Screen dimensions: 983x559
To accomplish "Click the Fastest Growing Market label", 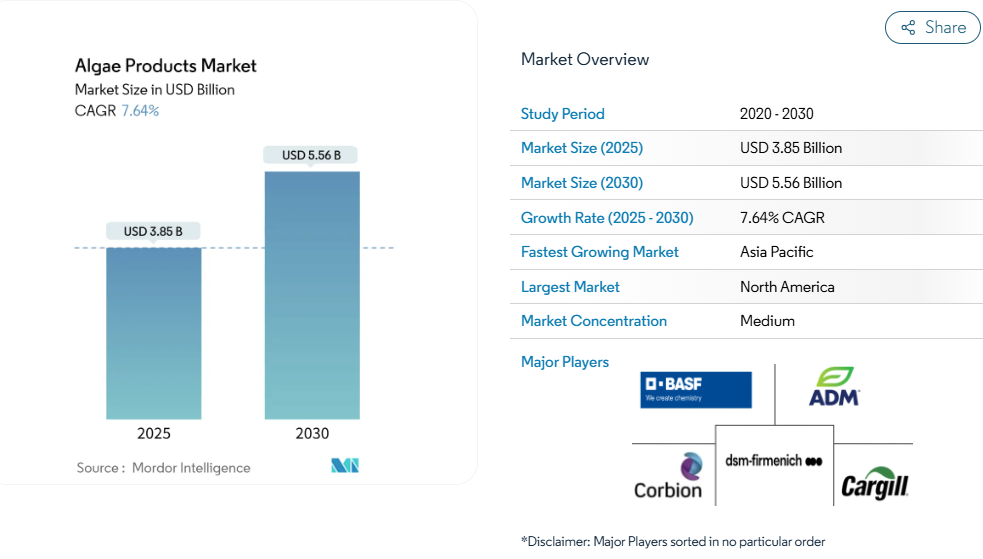I will (x=599, y=252).
